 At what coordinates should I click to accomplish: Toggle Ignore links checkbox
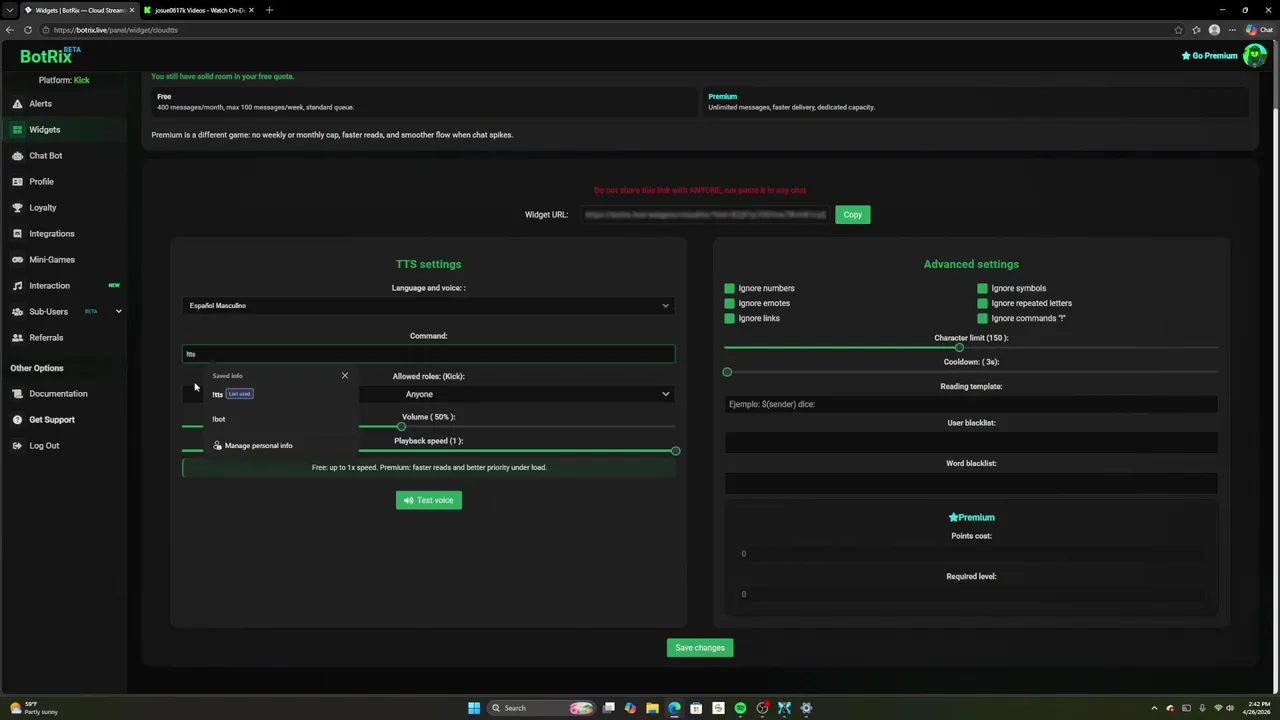[729, 318]
